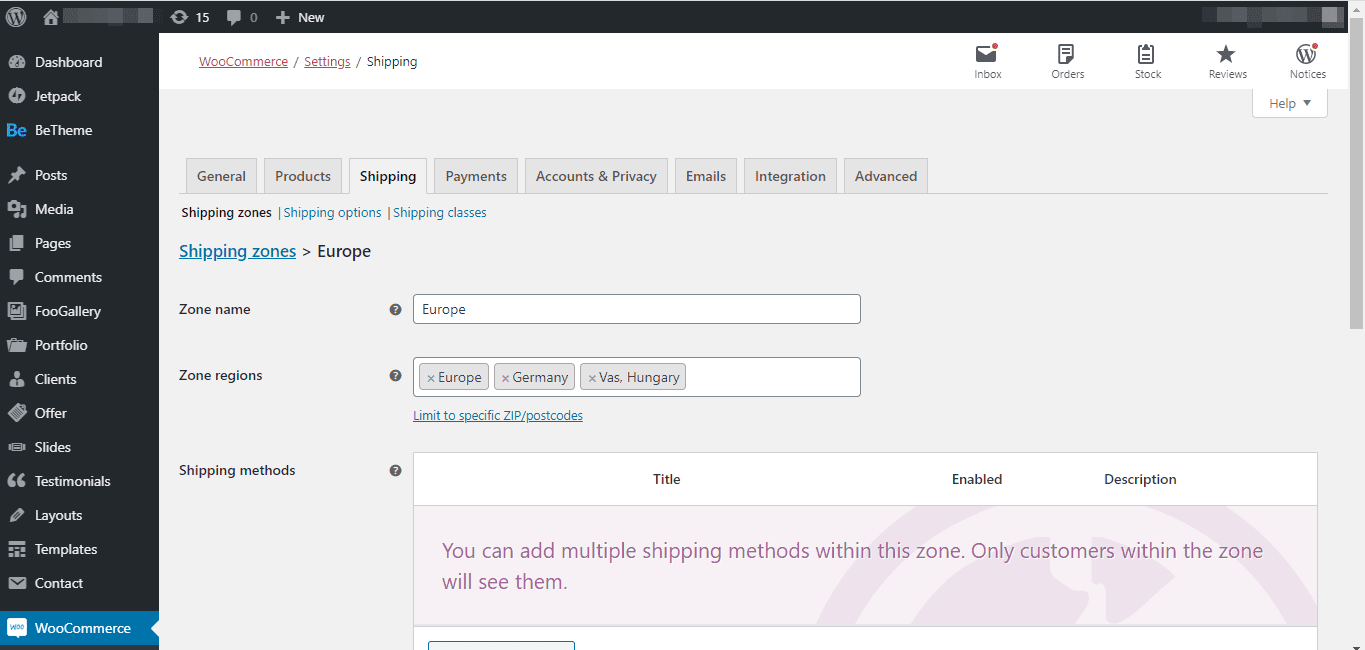
Task: Click the Layouts pencil icon
Action: [17, 515]
